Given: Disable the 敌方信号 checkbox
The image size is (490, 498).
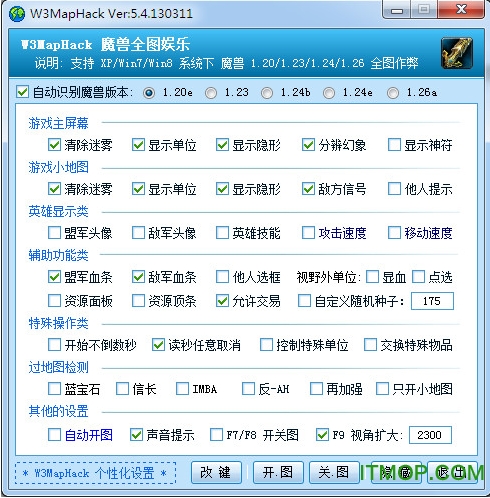Looking at the screenshot, I should coord(308,189).
